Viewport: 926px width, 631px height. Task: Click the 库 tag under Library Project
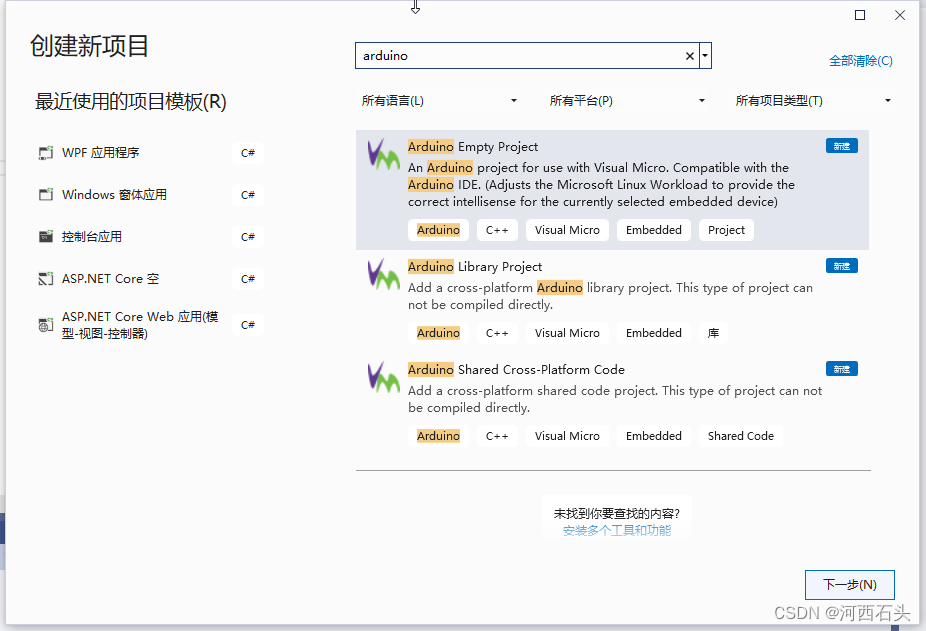coord(713,333)
